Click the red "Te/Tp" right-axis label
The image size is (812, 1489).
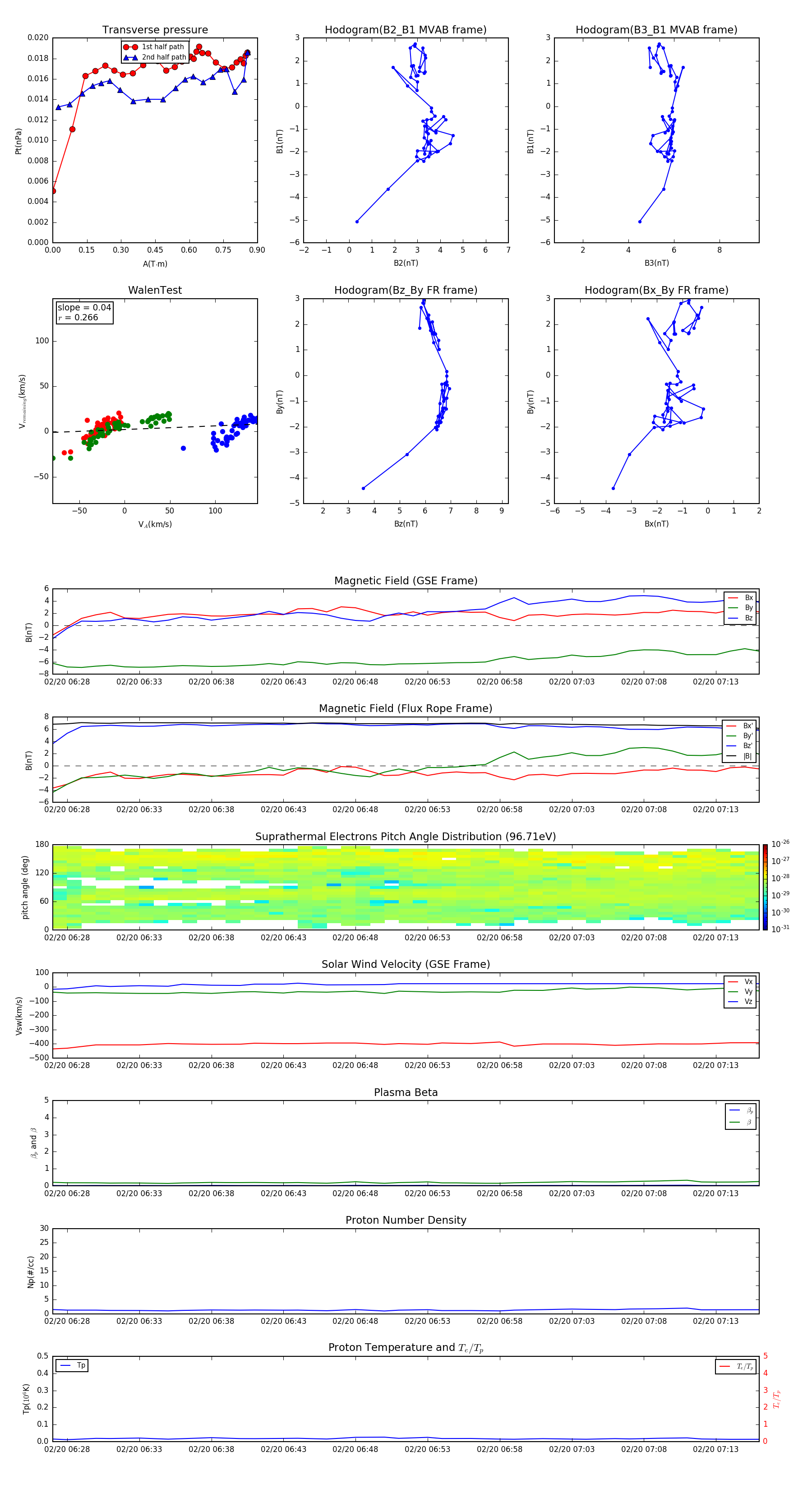click(x=777, y=1399)
